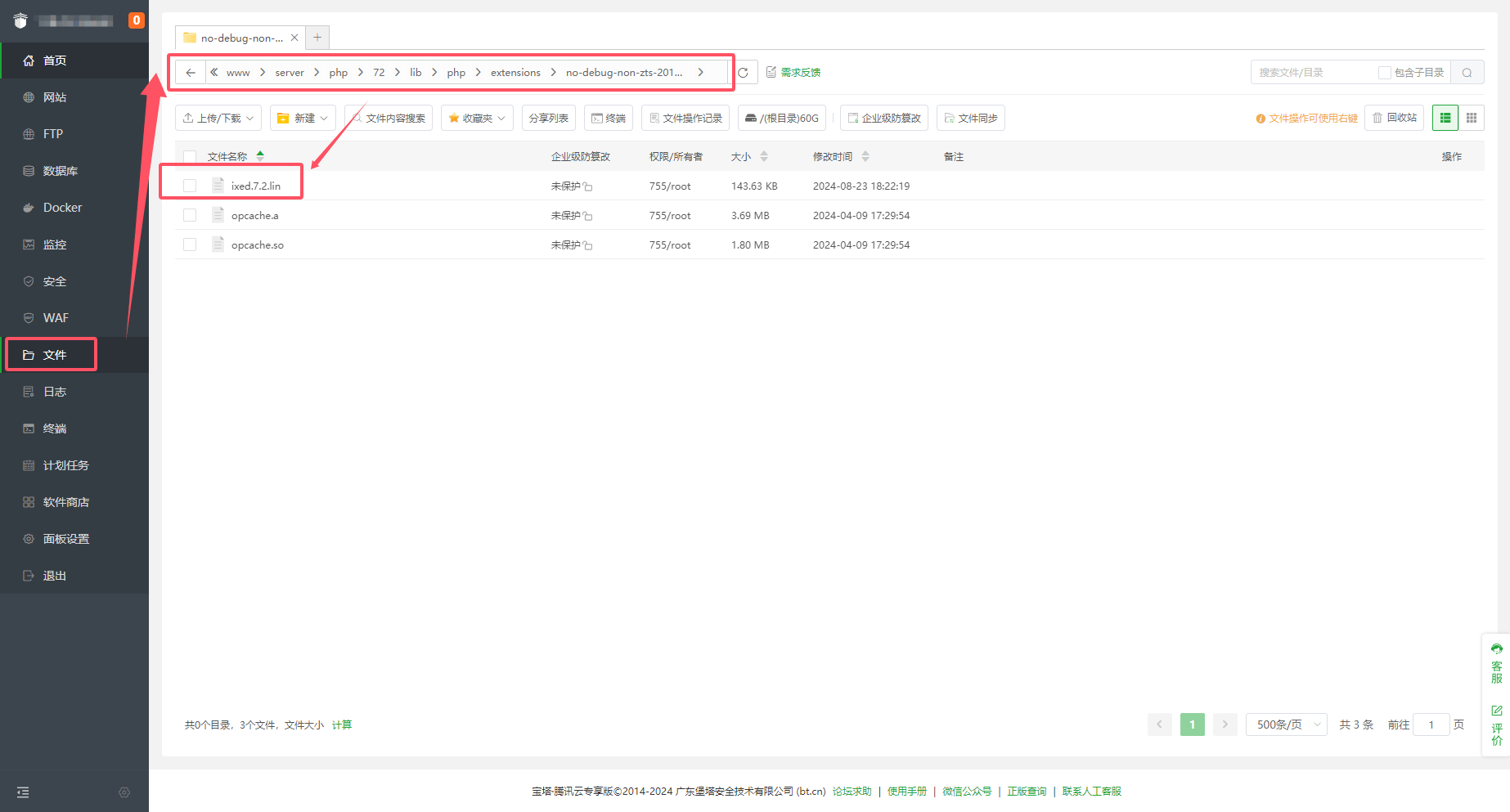Image resolution: width=1510 pixels, height=812 pixels.
Task: Go to the extensions folder in path
Action: tap(515, 73)
